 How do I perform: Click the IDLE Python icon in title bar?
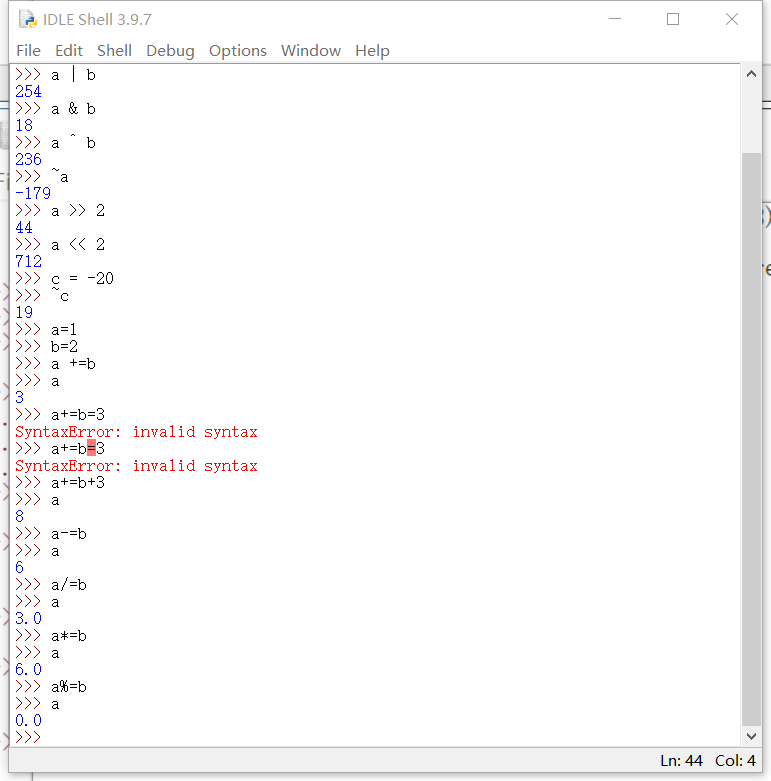[28, 19]
